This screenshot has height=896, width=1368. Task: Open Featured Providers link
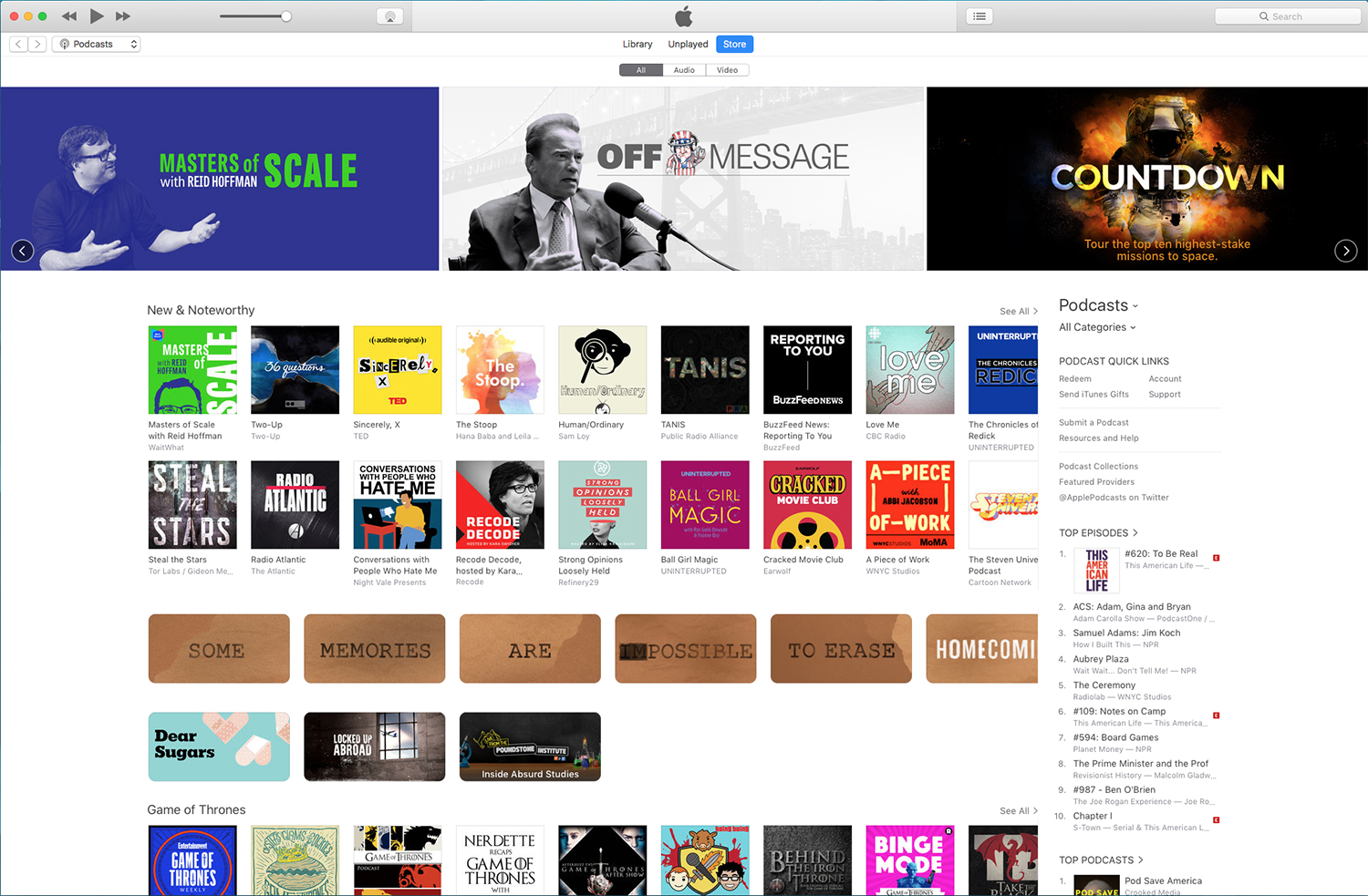click(x=1096, y=482)
